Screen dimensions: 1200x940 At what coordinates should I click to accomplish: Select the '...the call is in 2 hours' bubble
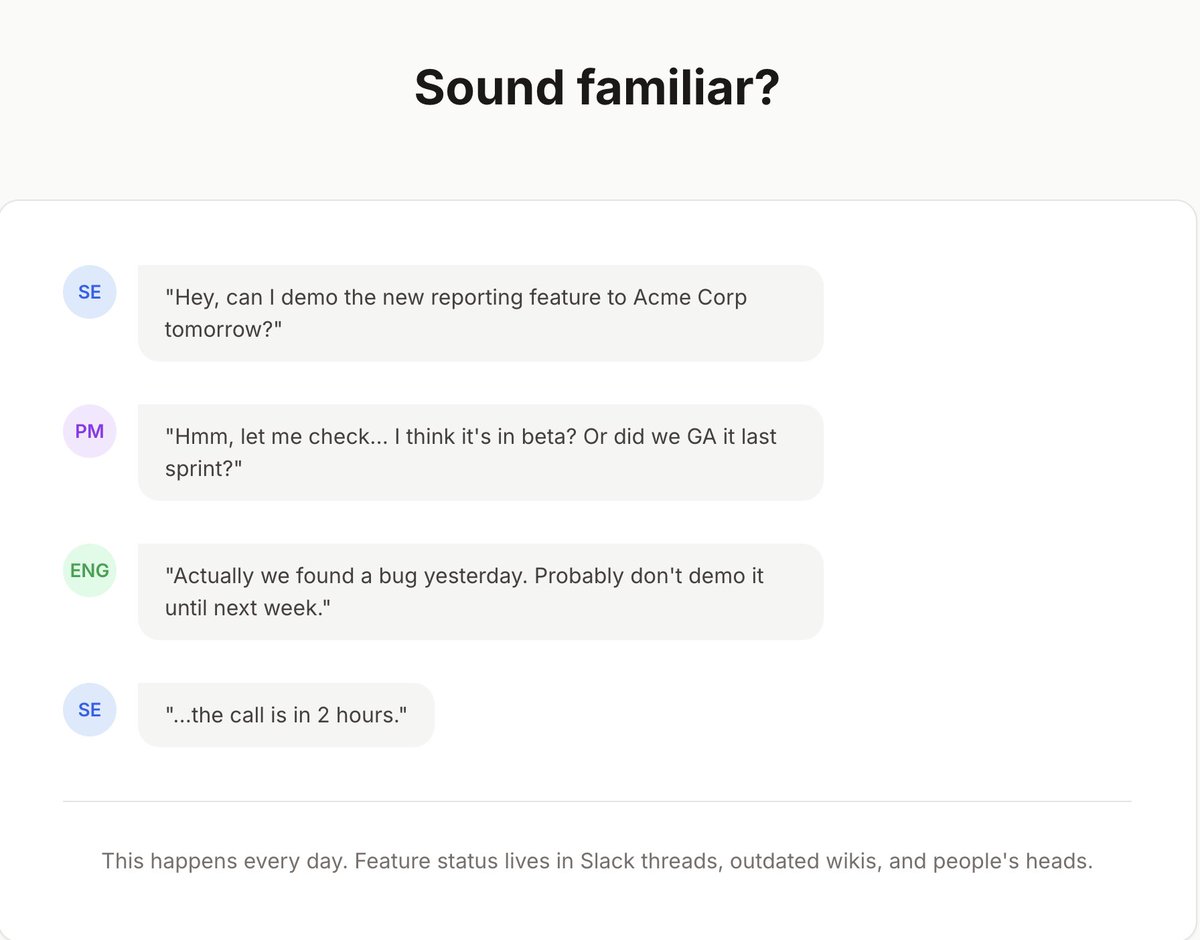coord(286,714)
